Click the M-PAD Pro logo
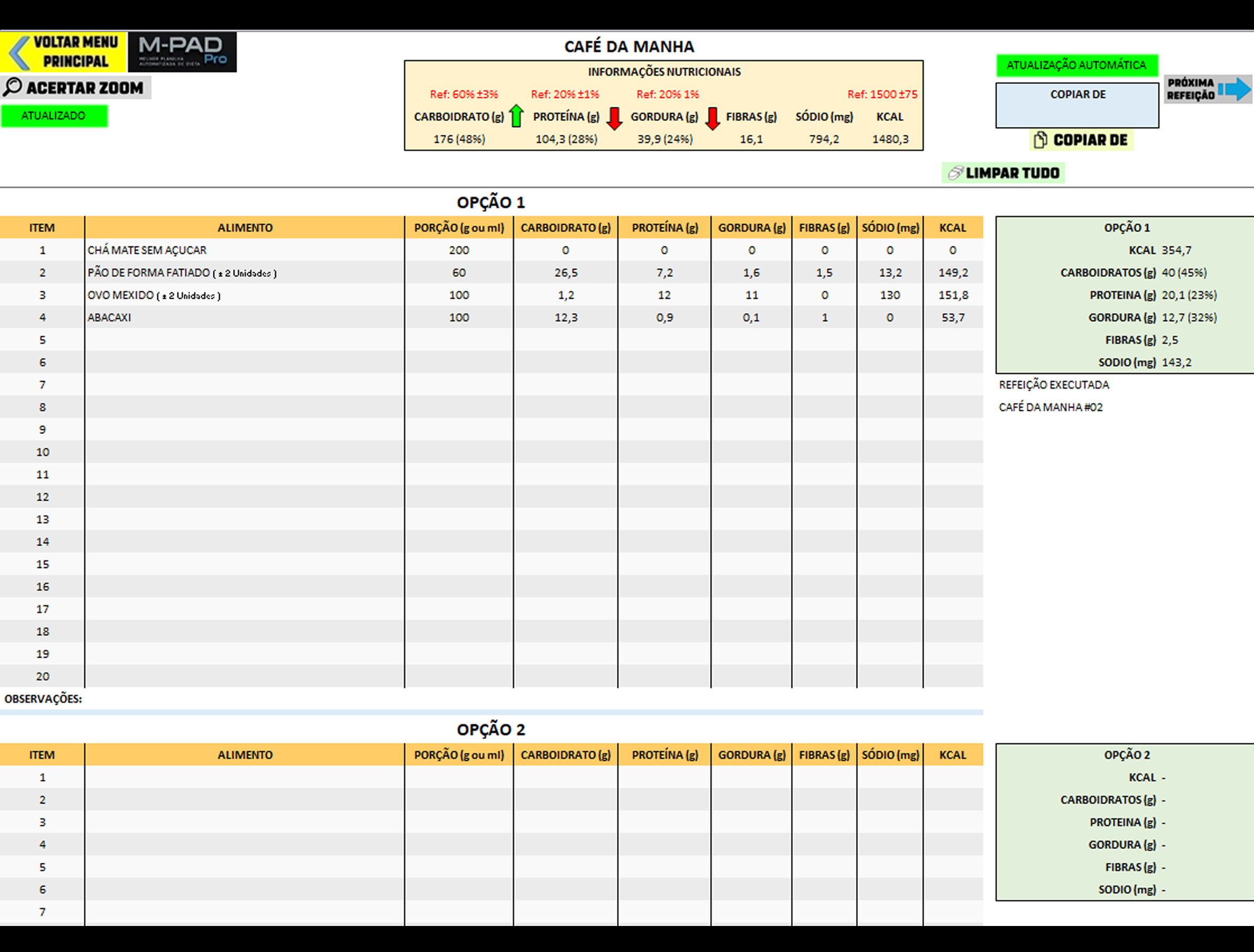This screenshot has height=952, width=1254. point(182,52)
